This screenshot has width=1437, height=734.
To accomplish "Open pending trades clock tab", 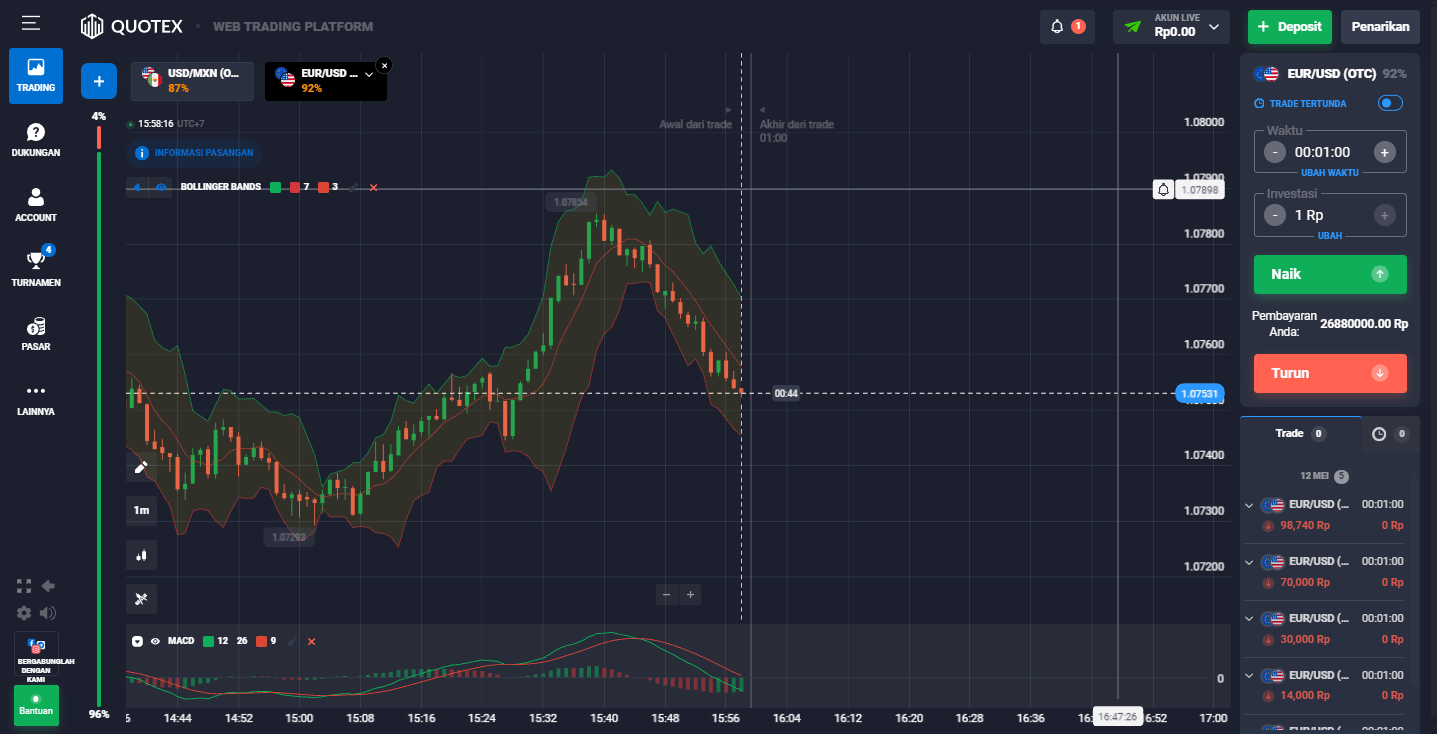I will (x=1390, y=434).
